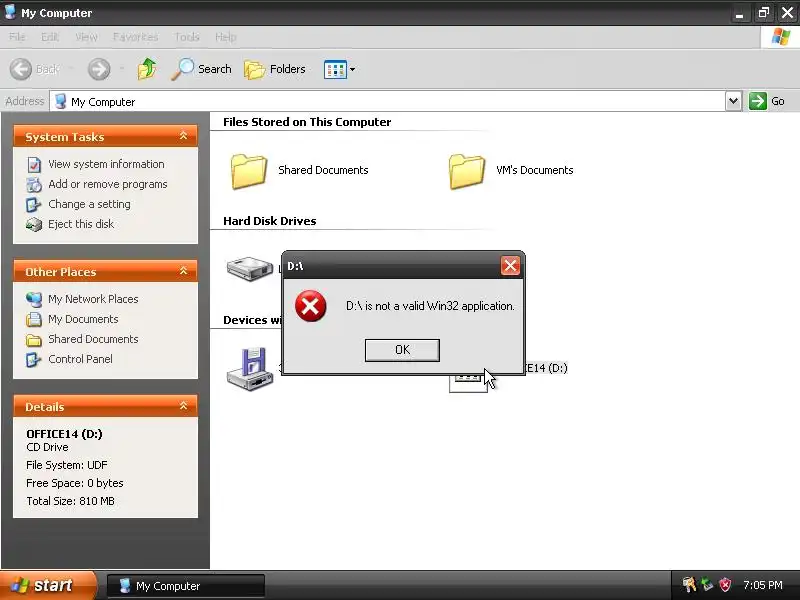Select the OFFICE14 (D:) drive label

click(546, 368)
